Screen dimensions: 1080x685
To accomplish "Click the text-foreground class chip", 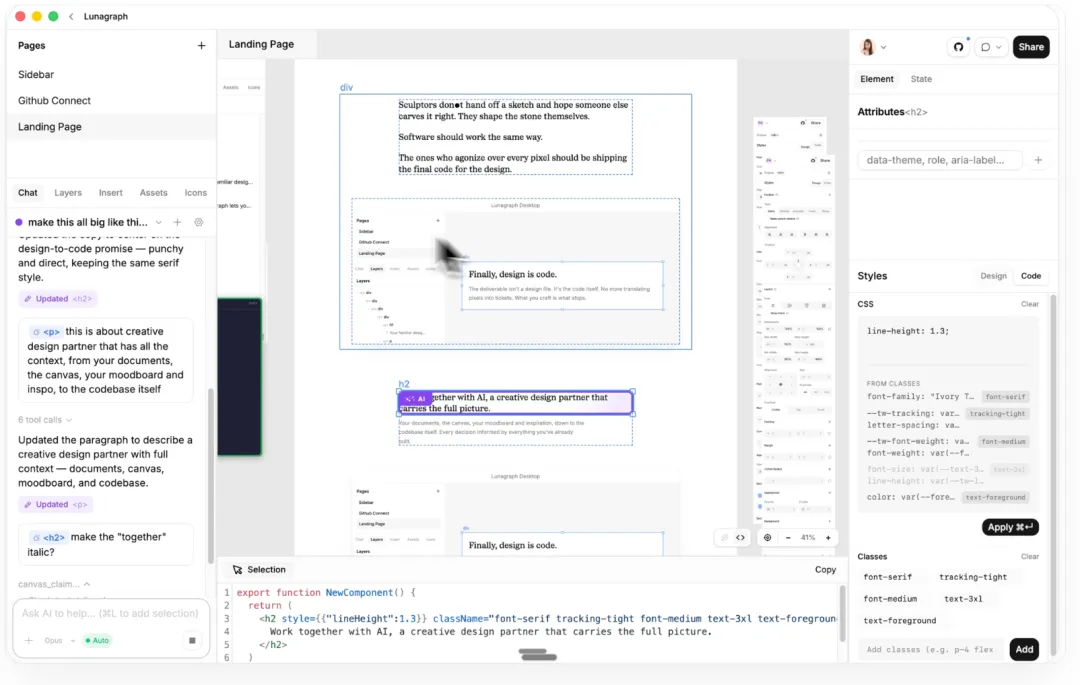I will (x=900, y=621).
